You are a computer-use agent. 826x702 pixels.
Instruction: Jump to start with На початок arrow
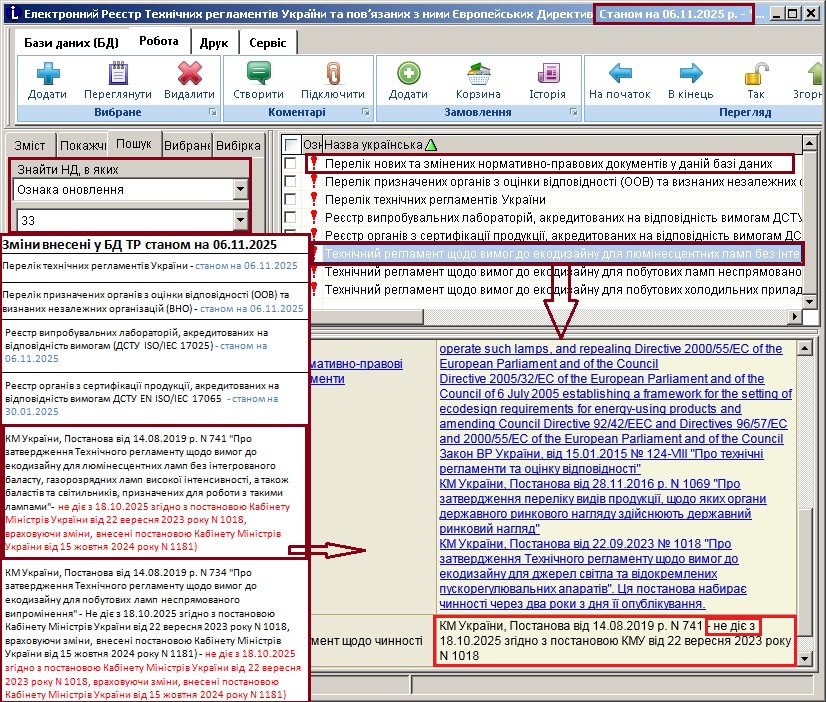tap(620, 74)
